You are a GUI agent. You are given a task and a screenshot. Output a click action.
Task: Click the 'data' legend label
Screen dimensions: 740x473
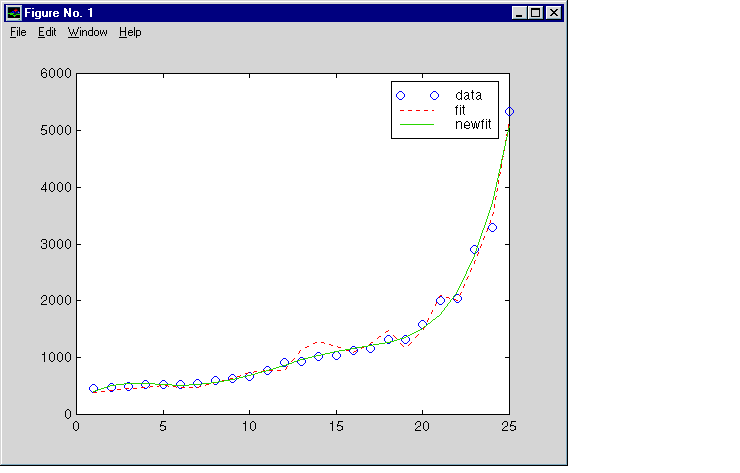coord(468,95)
